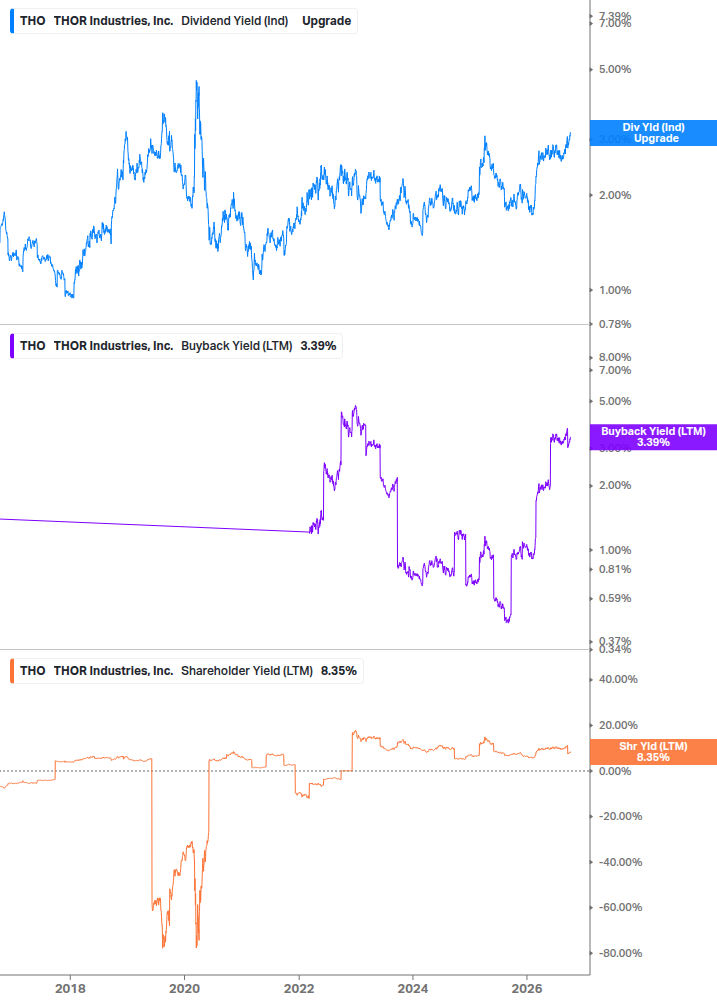Click the THO ticker in the Dividend Yield legend
This screenshot has height=1005, width=717.
[33, 21]
